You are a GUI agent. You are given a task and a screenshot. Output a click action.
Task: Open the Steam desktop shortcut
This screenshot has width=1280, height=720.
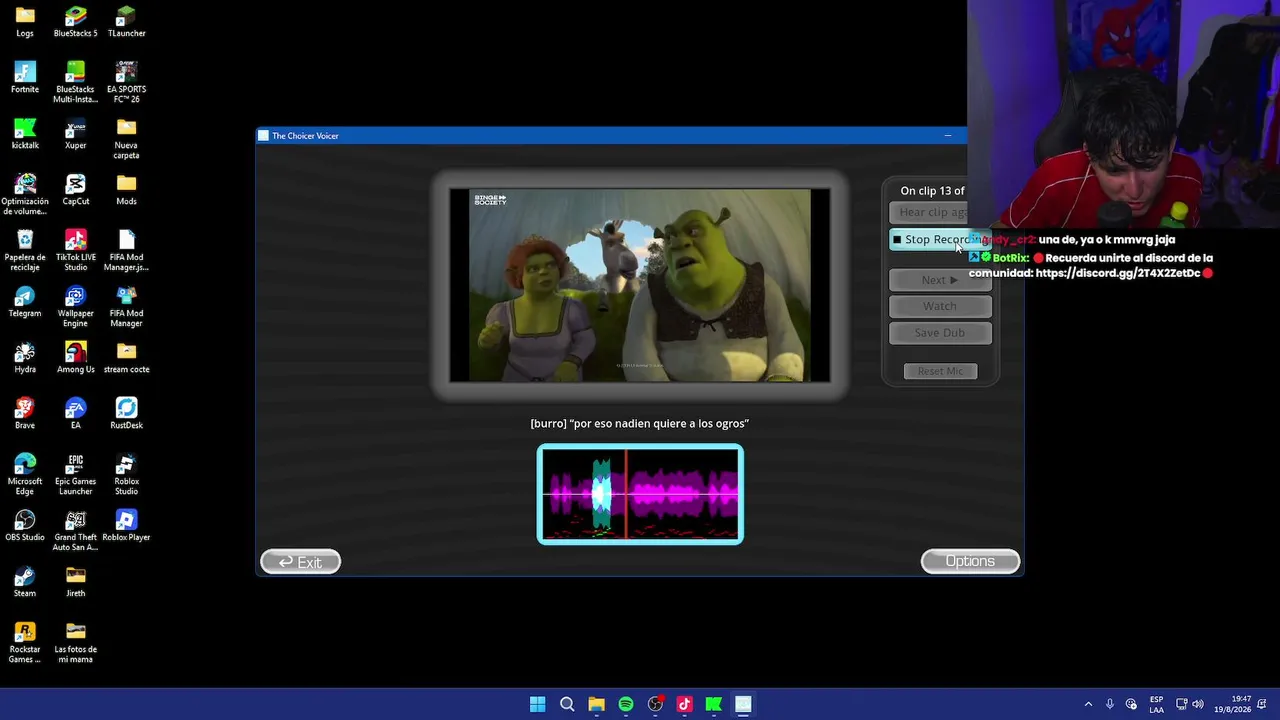coord(25,582)
